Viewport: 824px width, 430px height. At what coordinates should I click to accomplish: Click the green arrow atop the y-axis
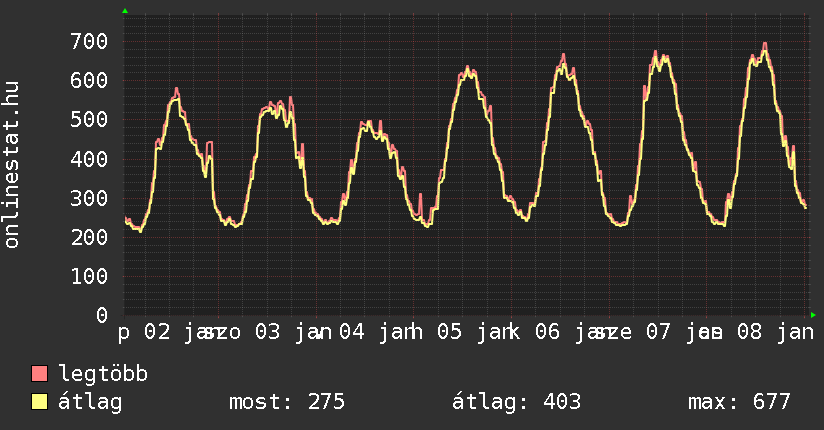125,11
